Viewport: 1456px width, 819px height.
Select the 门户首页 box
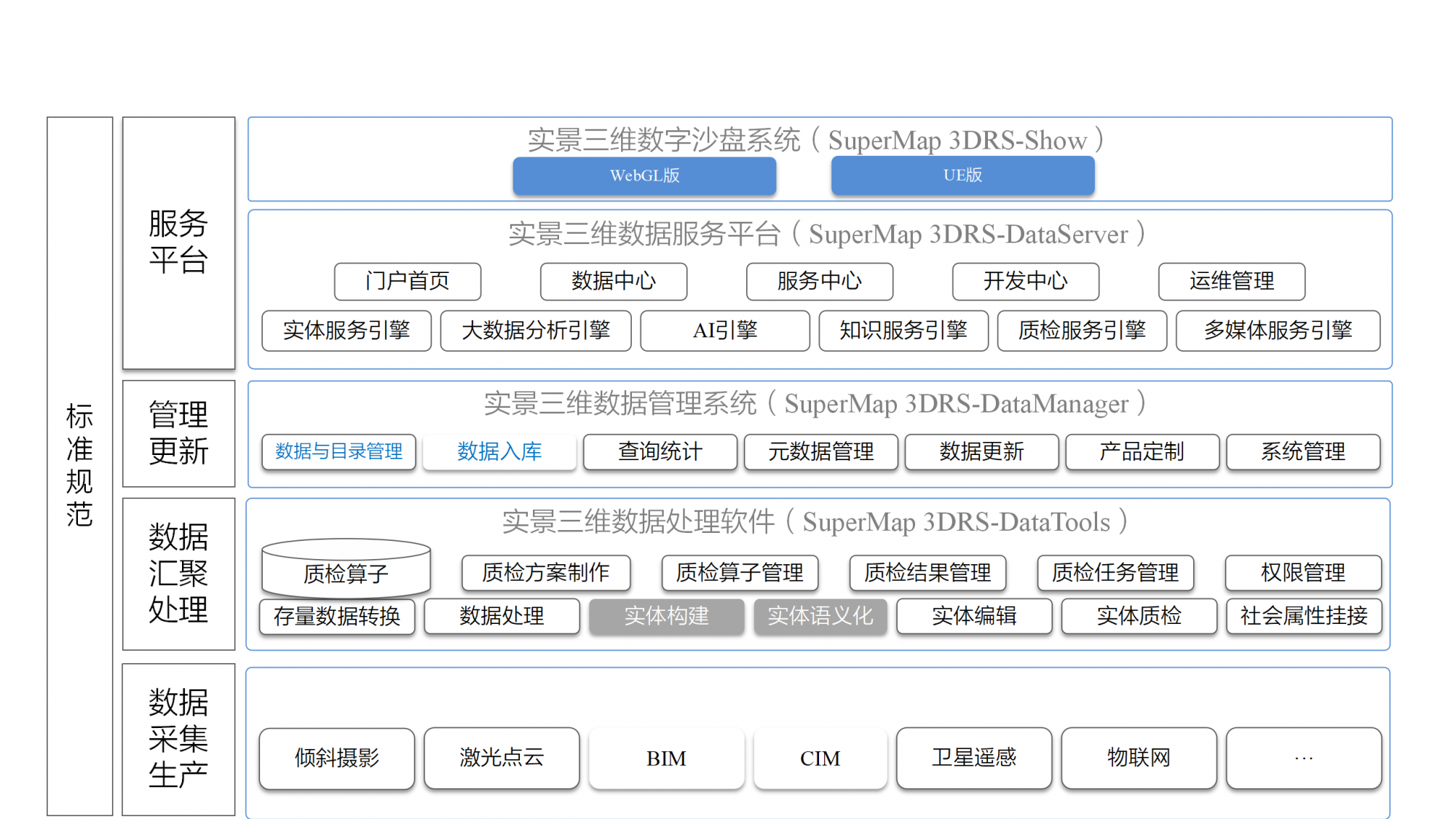point(408,281)
